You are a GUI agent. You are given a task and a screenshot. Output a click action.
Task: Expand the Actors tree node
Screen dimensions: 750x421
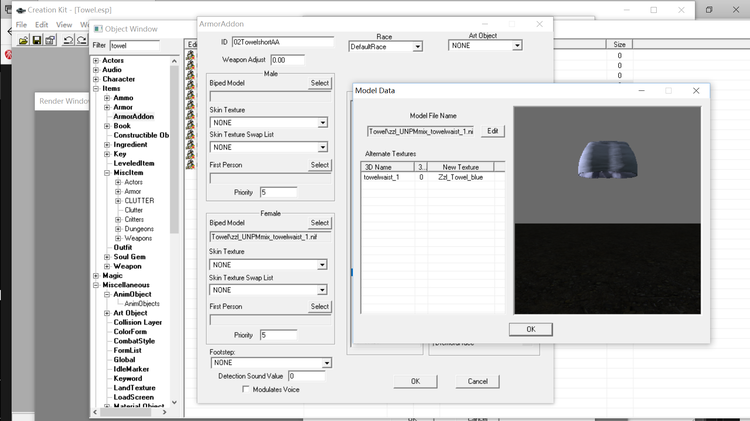pyautogui.click(x=96, y=61)
